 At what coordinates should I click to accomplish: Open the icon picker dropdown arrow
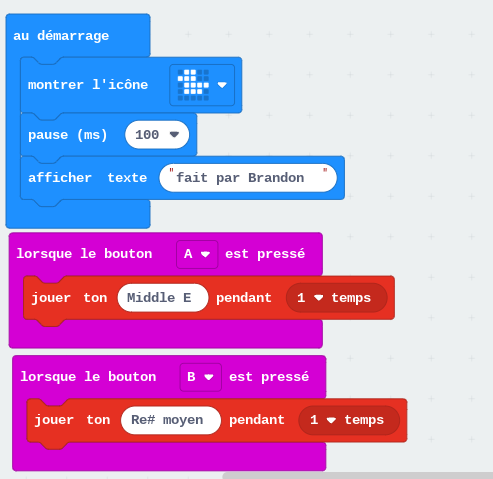tap(222, 85)
